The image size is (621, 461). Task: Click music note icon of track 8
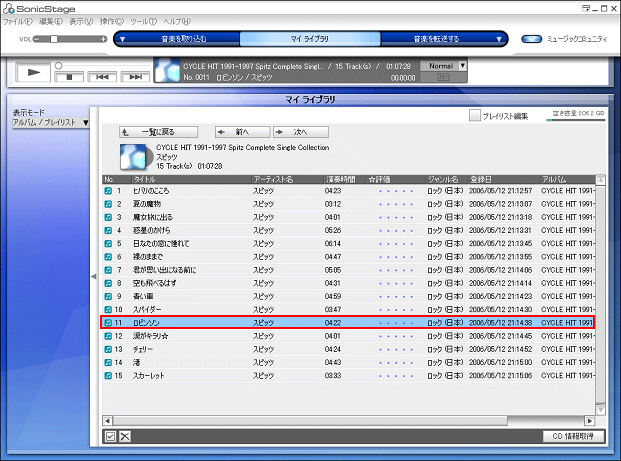tap(108, 283)
